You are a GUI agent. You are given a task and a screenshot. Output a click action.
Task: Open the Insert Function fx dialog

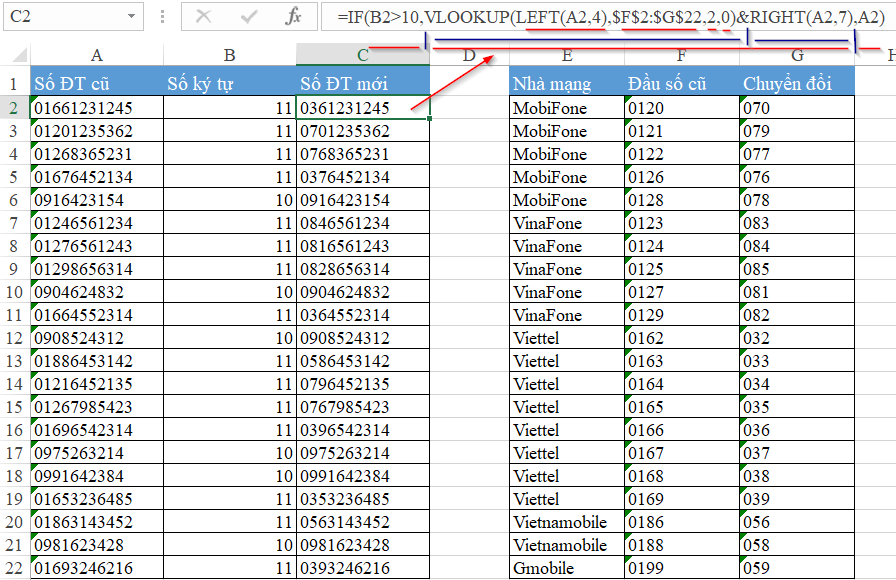293,17
